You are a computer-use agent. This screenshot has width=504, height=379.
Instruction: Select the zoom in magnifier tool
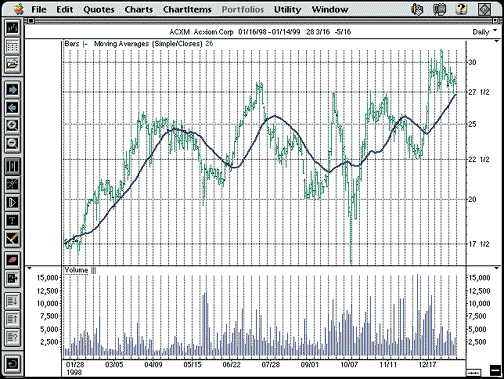(12, 126)
